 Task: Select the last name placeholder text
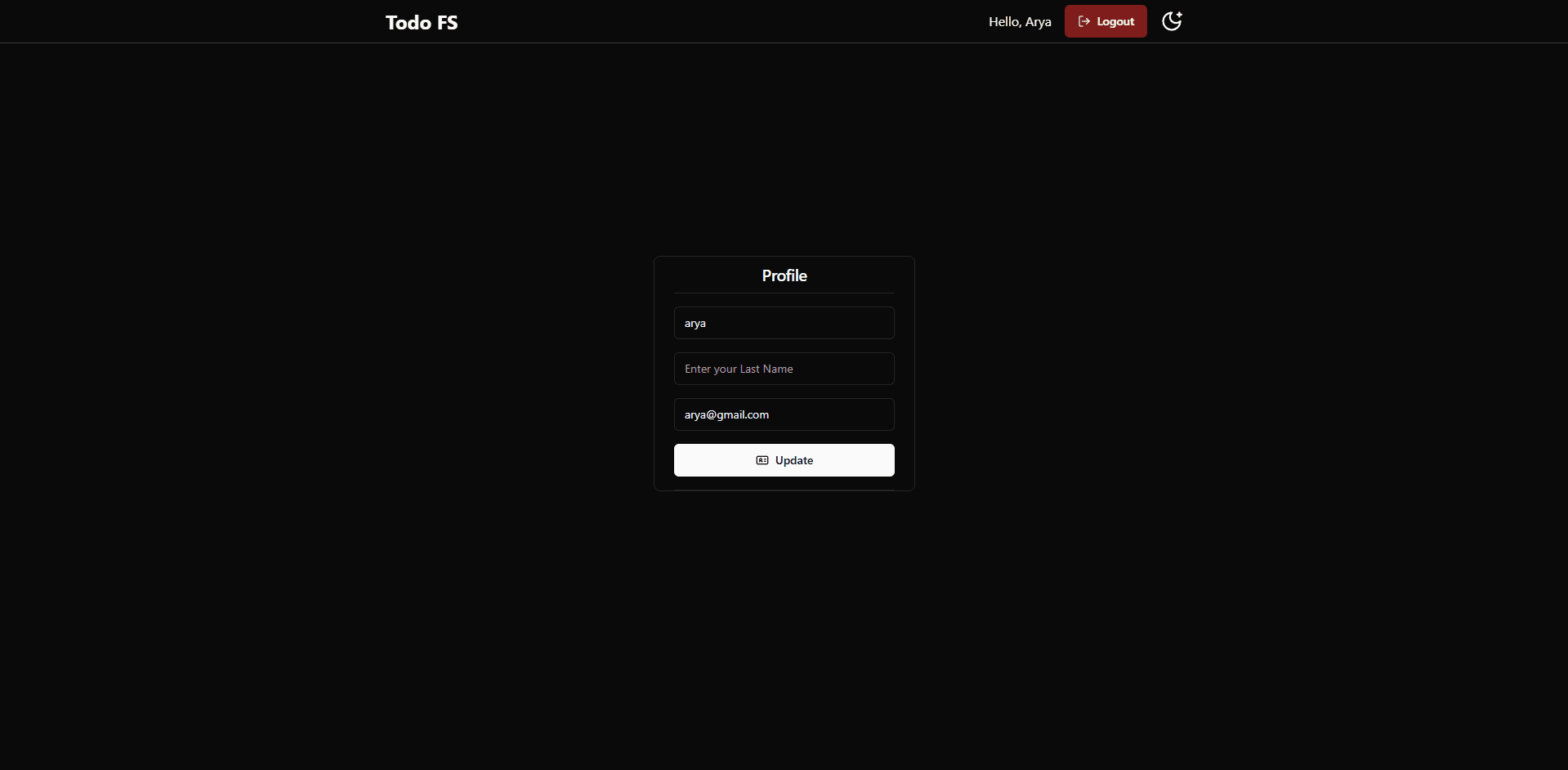[x=739, y=369]
